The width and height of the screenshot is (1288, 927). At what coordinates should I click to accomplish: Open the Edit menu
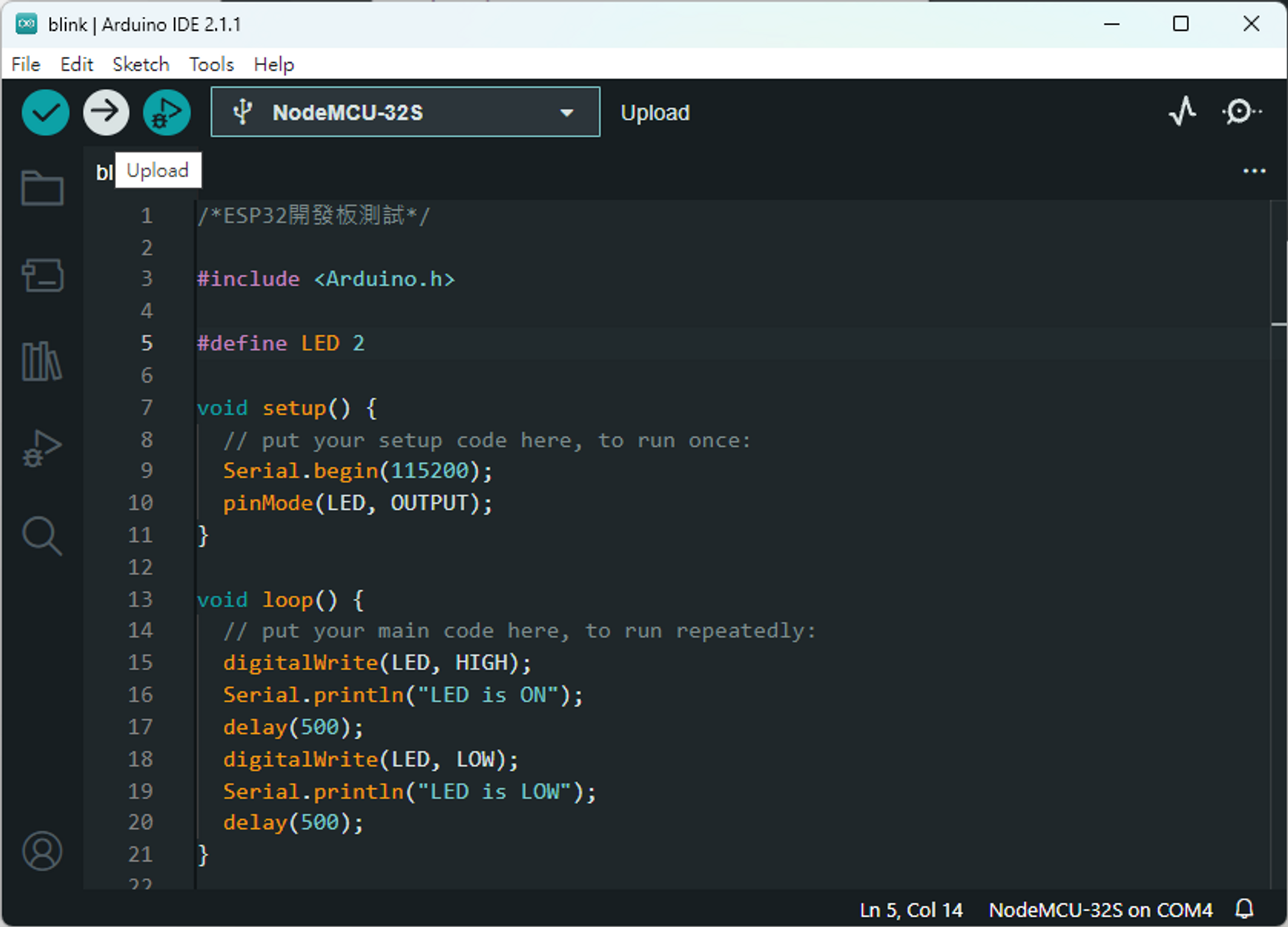tap(77, 64)
